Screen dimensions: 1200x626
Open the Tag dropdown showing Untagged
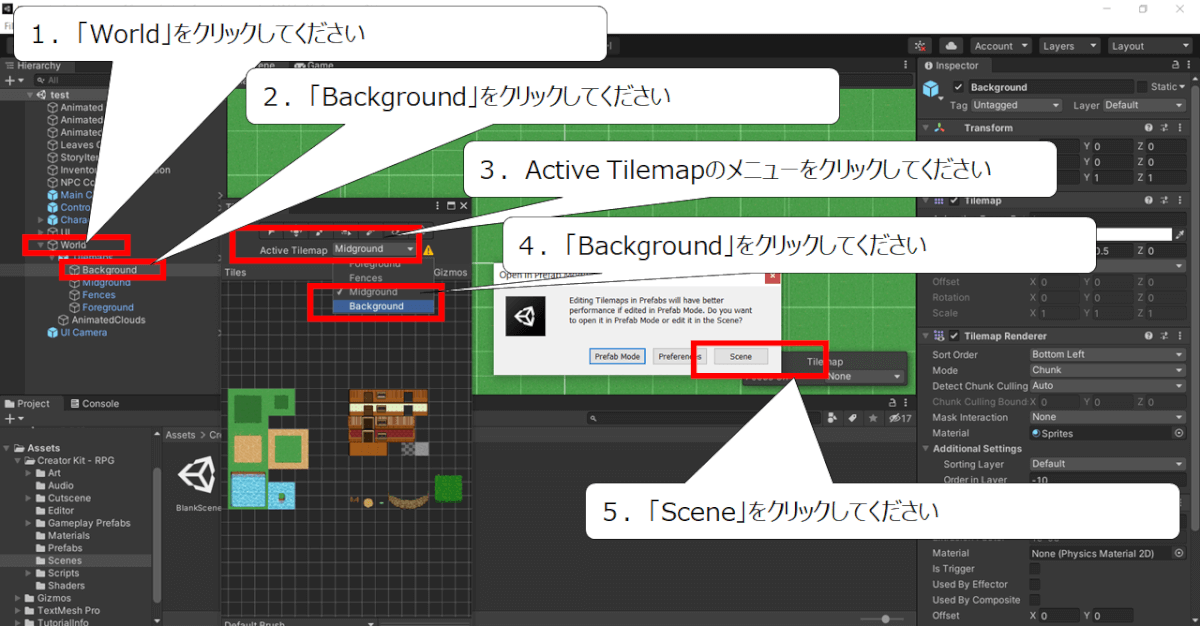[x=1016, y=105]
